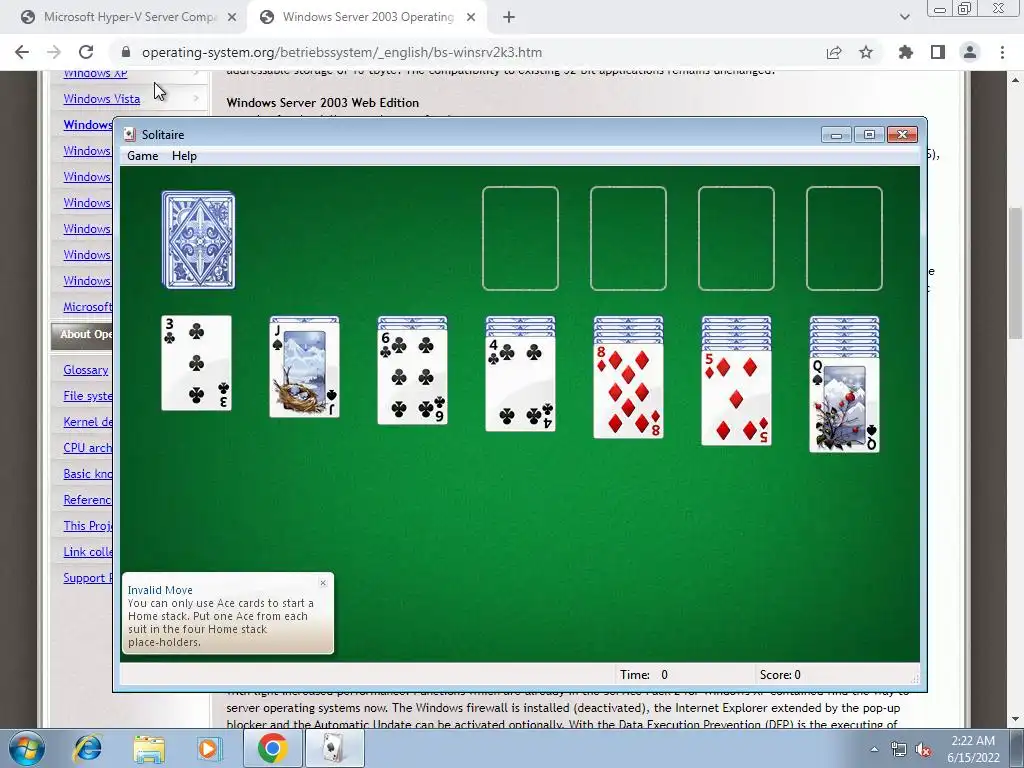Close the Microsoft Hyper-V Server tab

point(232,18)
